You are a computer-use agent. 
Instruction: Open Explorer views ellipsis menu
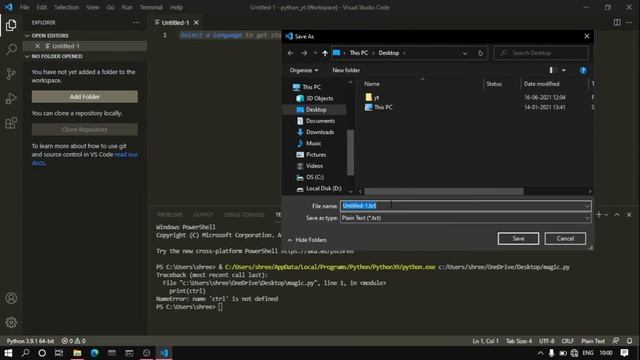(136, 22)
